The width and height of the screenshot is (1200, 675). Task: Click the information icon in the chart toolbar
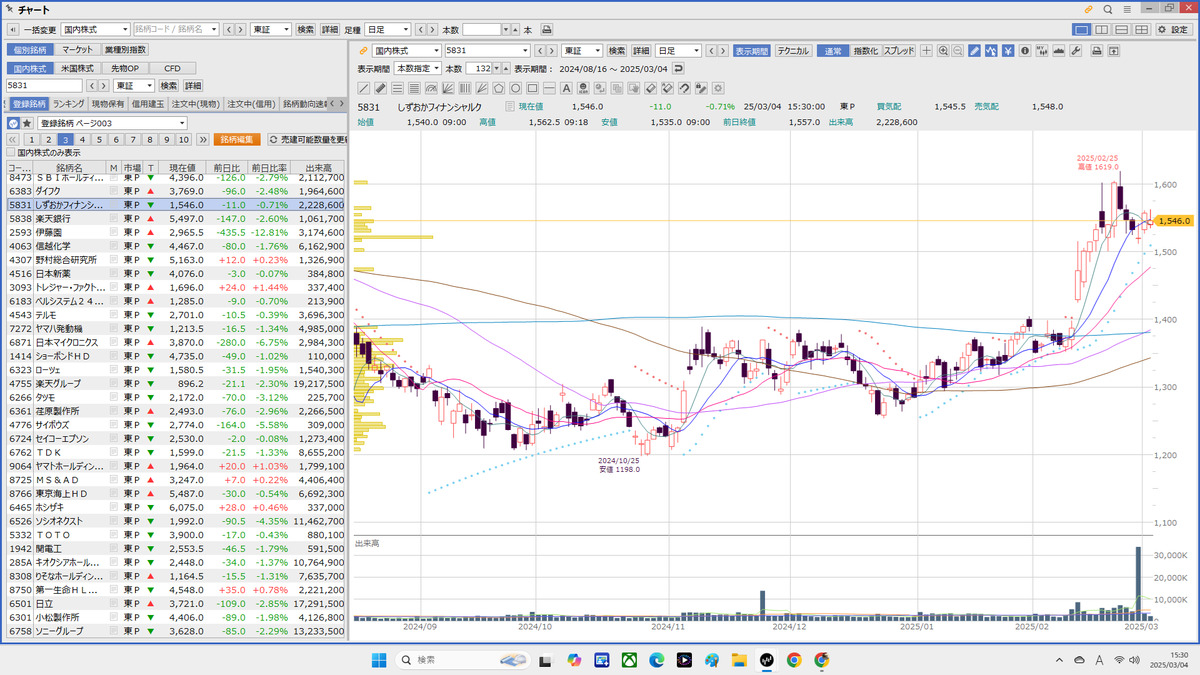tap(1025, 50)
